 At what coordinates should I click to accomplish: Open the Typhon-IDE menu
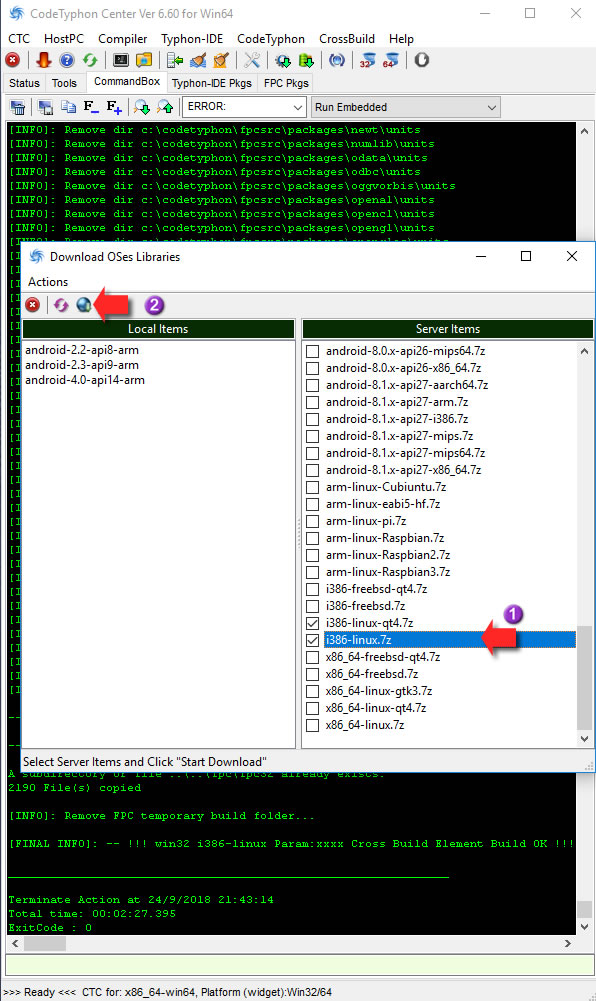tap(192, 39)
